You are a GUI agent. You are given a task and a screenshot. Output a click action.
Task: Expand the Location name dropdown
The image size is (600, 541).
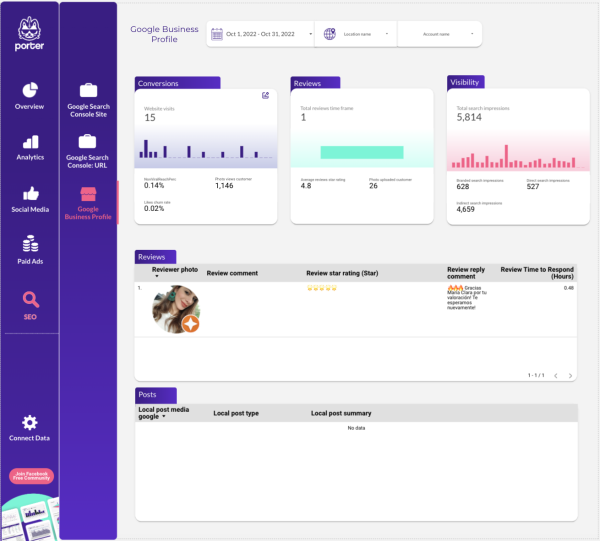coord(355,34)
